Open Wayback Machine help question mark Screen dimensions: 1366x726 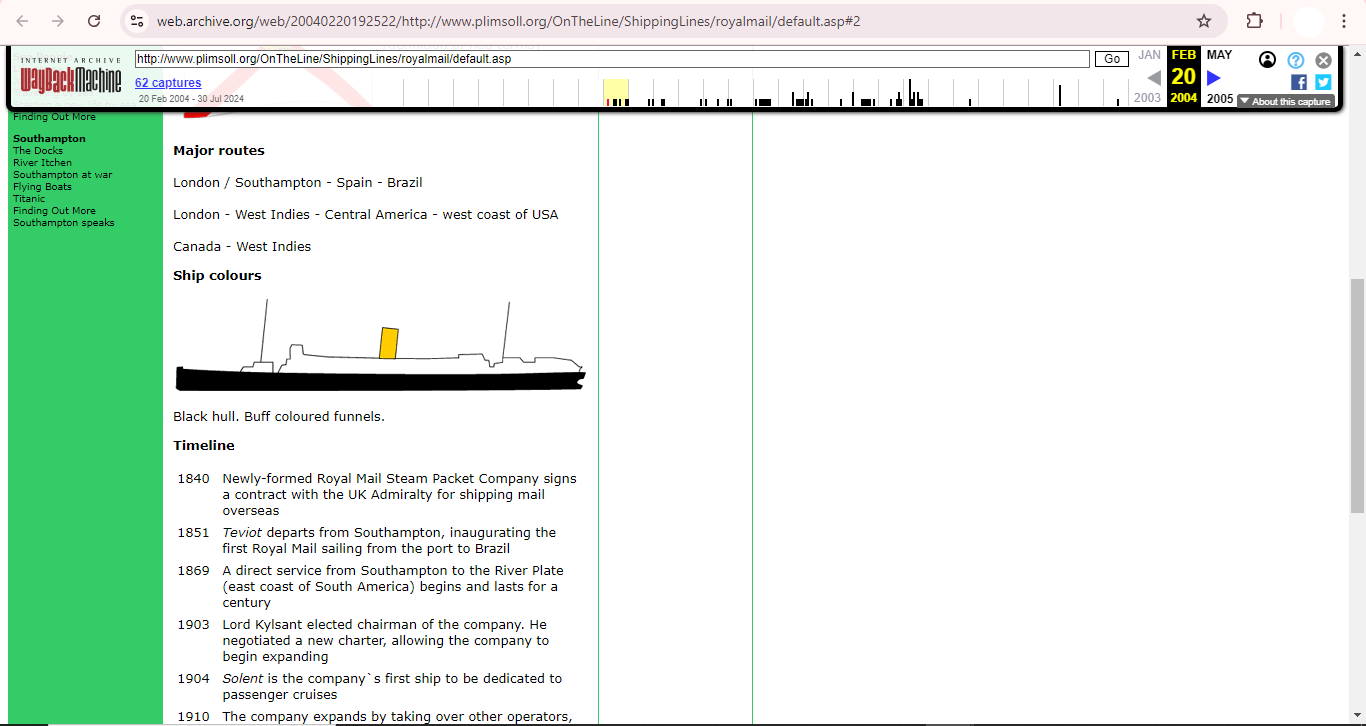1296,60
